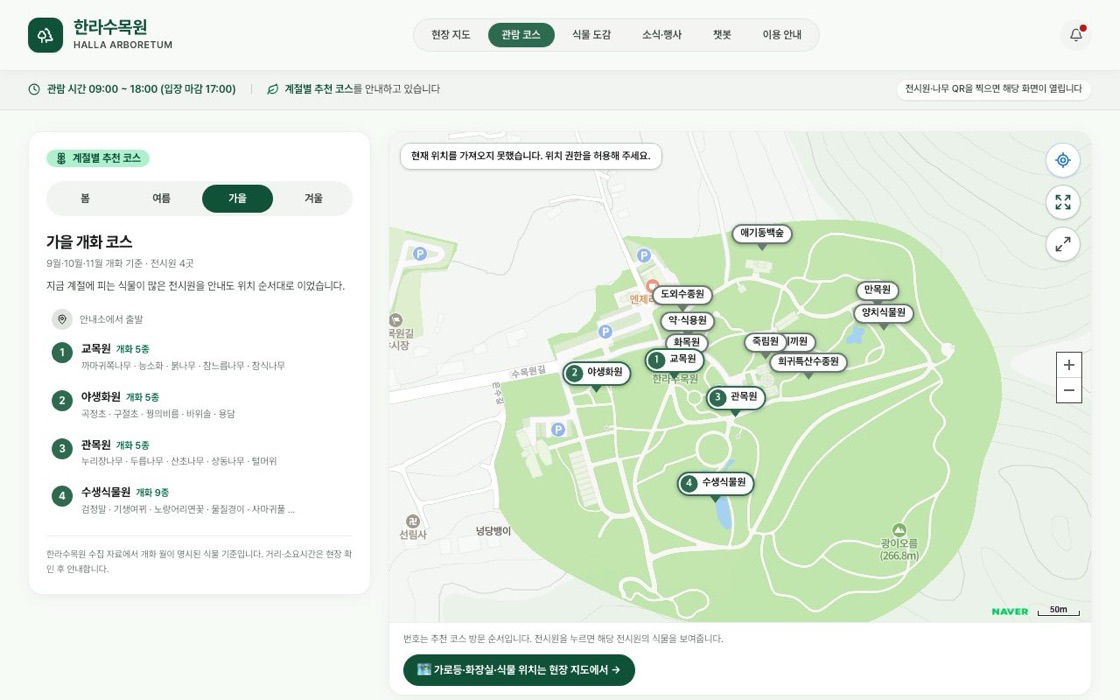1120x700 pixels.
Task: Select map marker 1 교목원
Action: pyautogui.click(x=674, y=360)
